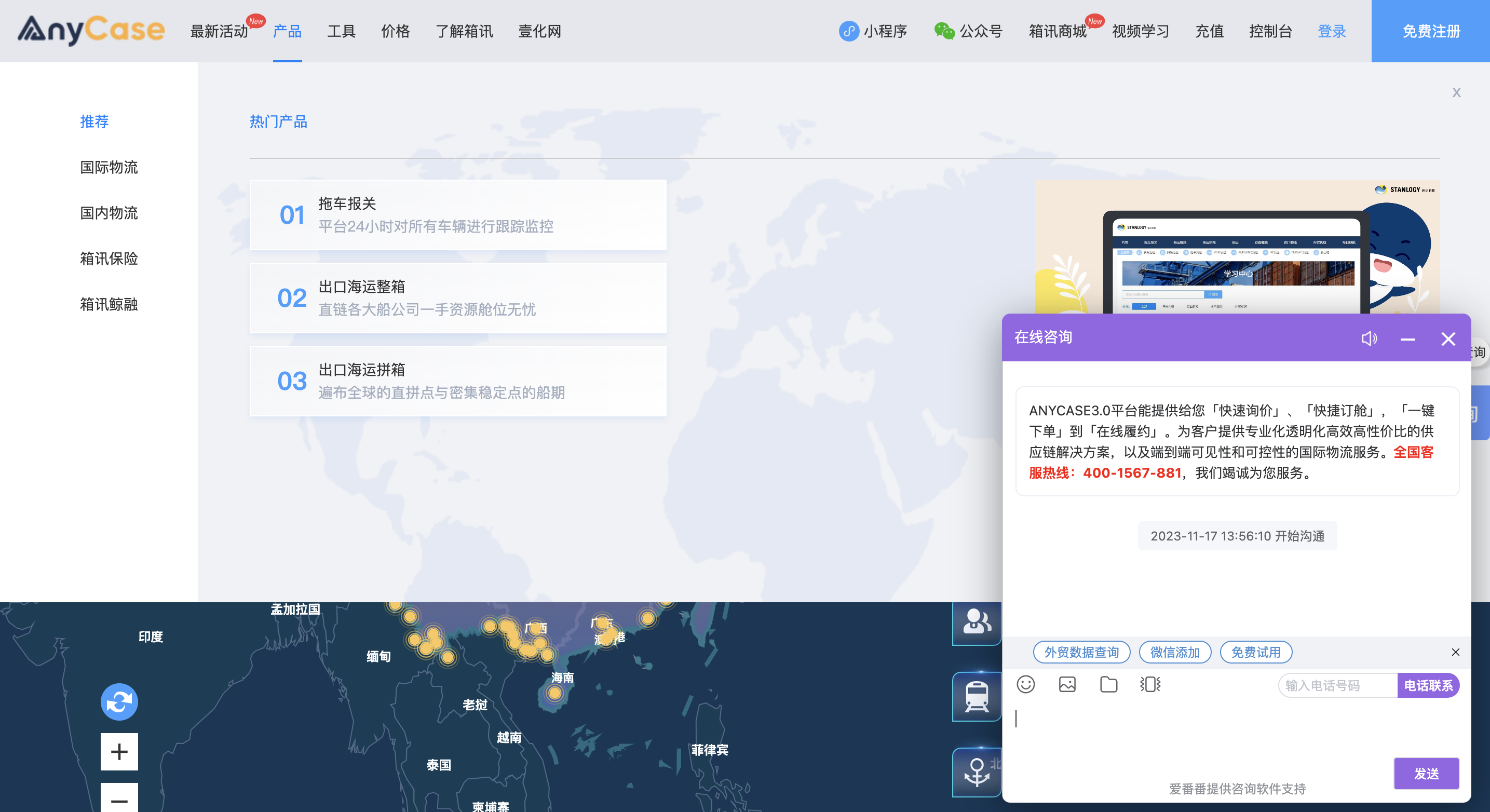1490x812 pixels.
Task: Click the Stanlogy 学习中心 banner image
Action: pos(1237,247)
